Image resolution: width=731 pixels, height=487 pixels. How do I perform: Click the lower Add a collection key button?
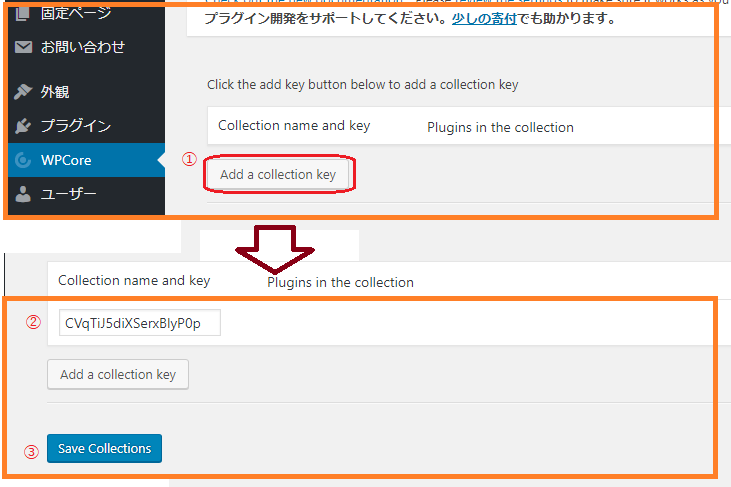coord(118,374)
